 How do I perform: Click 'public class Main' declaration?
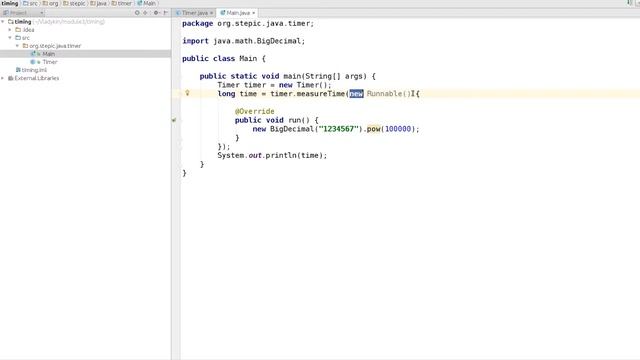220,58
